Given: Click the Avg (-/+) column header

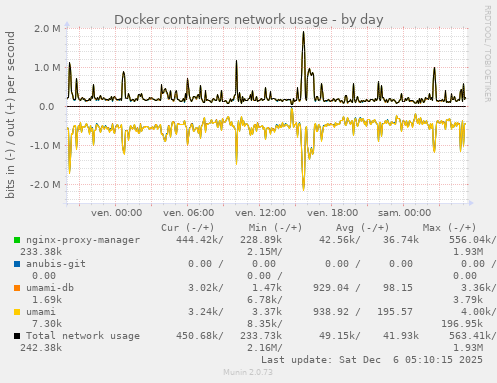Looking at the screenshot, I should tap(363, 228).
